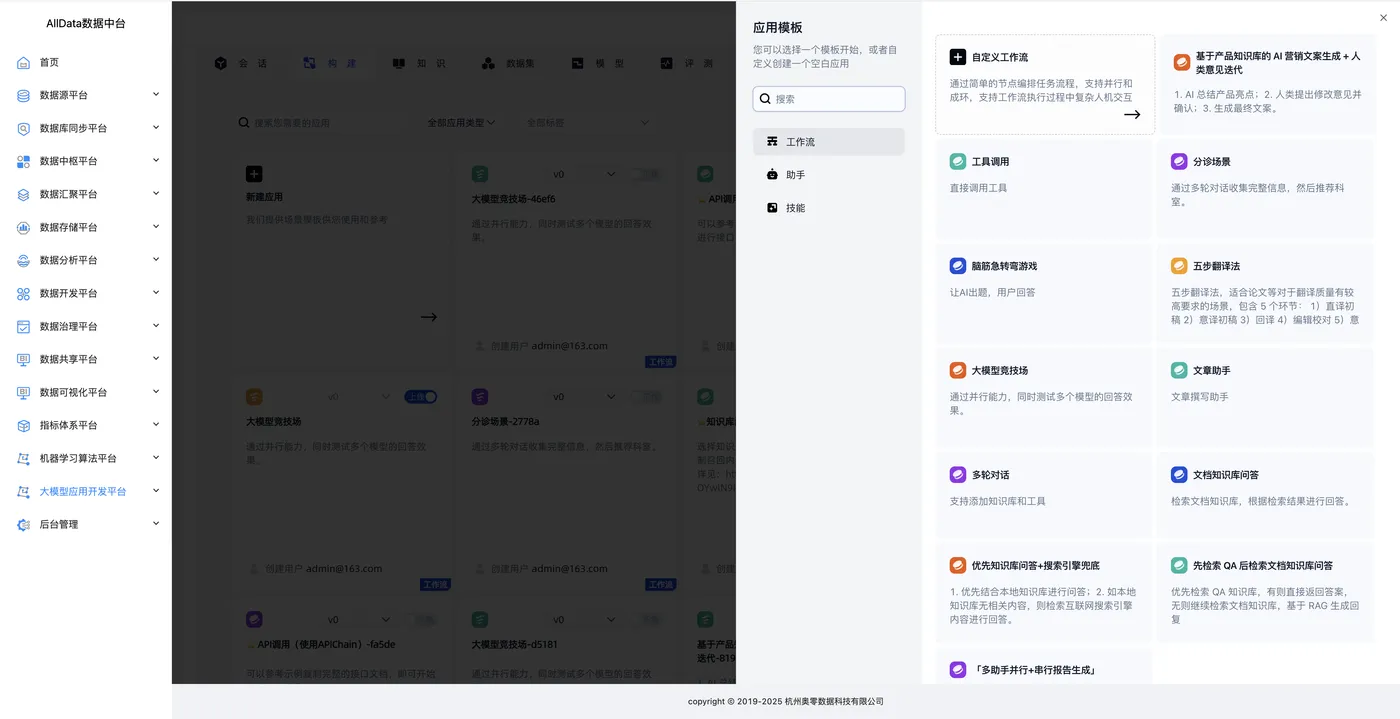Click the 数据库同步平台 sidebar icon

click(23, 128)
